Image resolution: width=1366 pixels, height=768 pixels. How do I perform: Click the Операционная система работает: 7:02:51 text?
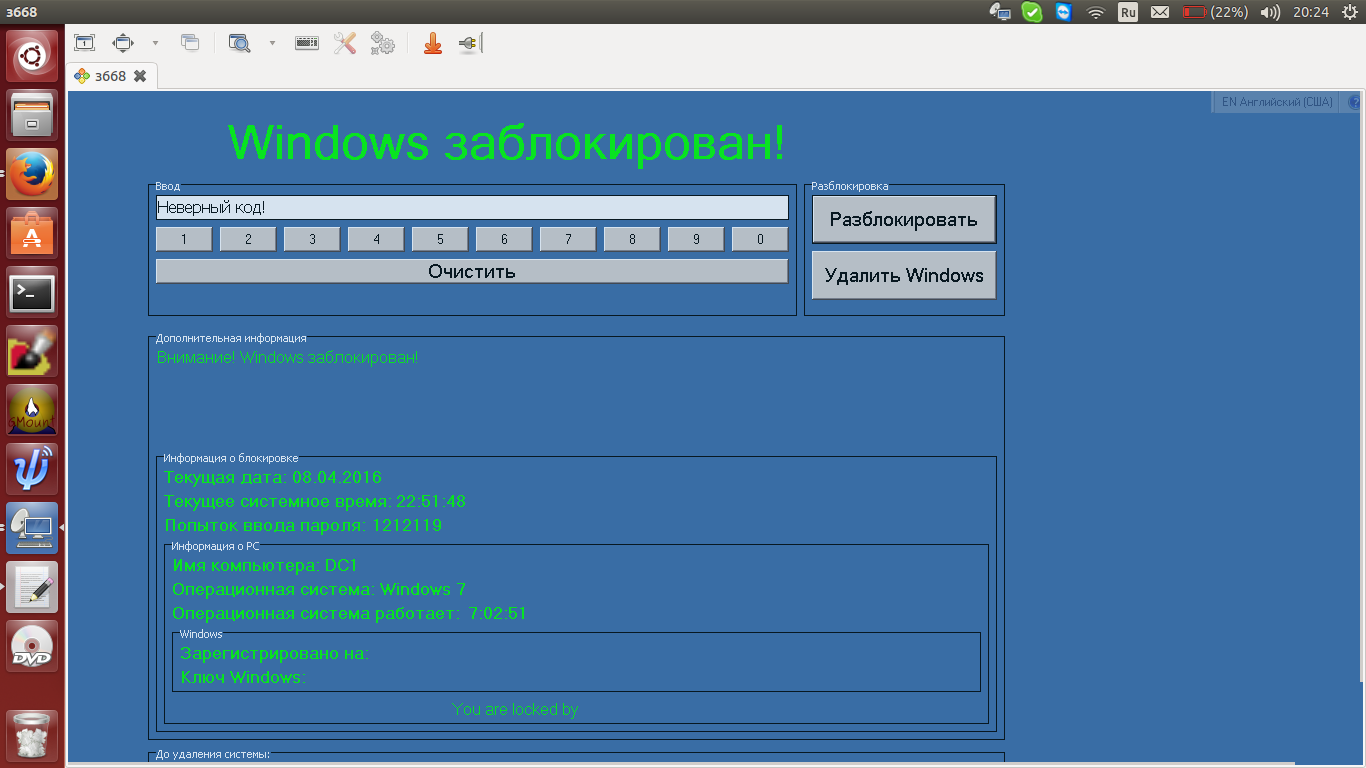pyautogui.click(x=349, y=613)
